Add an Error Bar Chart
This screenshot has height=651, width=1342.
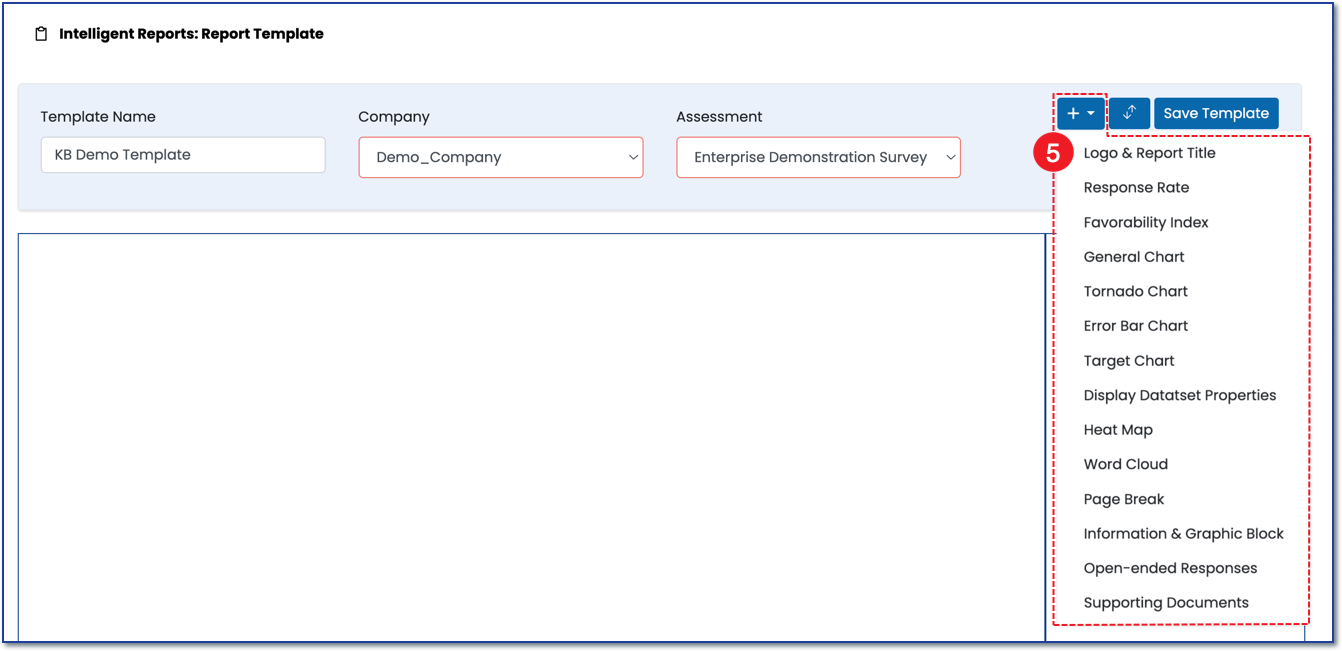pyautogui.click(x=1136, y=326)
